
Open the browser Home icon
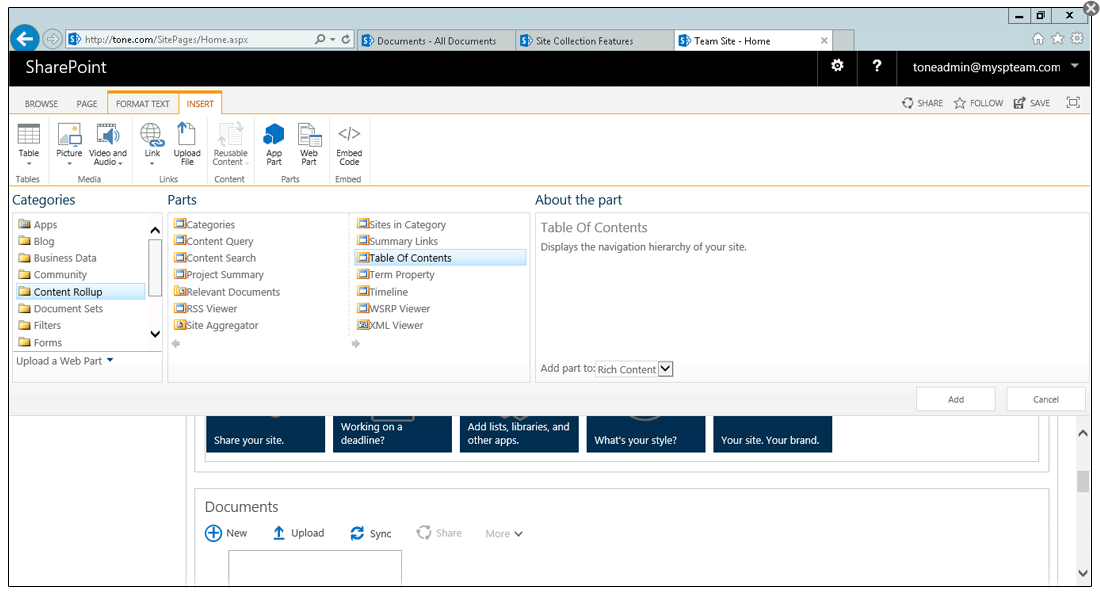point(1038,39)
